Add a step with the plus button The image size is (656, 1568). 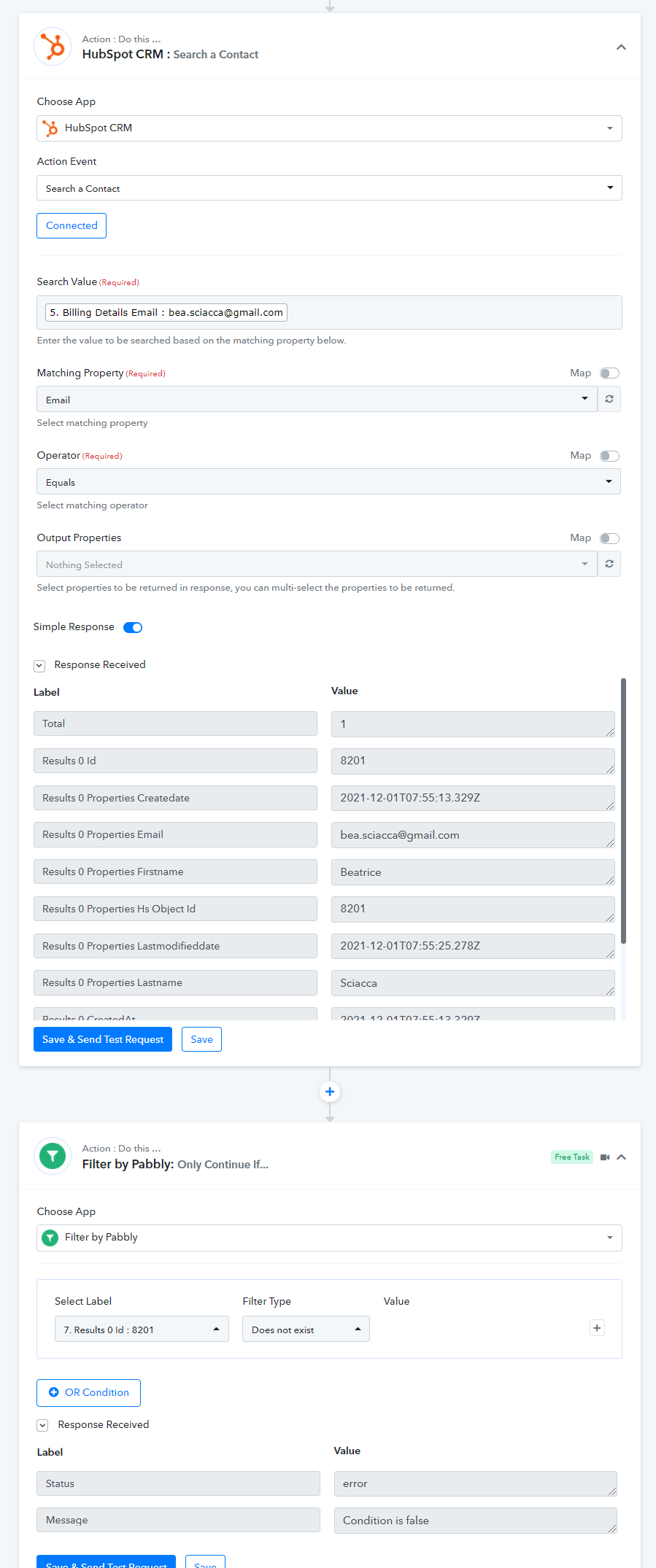330,1092
